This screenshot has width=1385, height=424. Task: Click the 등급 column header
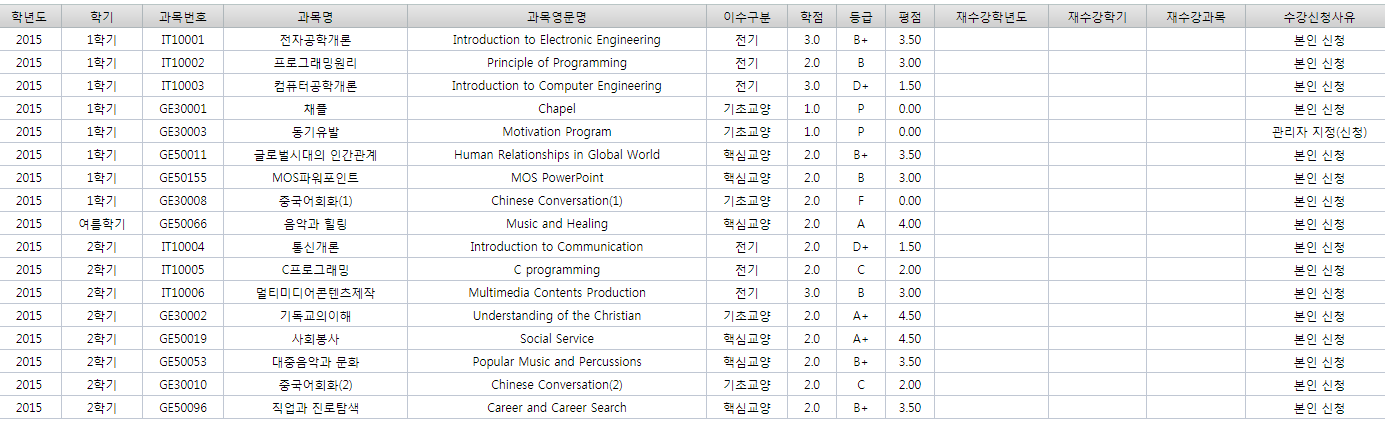[860, 17]
